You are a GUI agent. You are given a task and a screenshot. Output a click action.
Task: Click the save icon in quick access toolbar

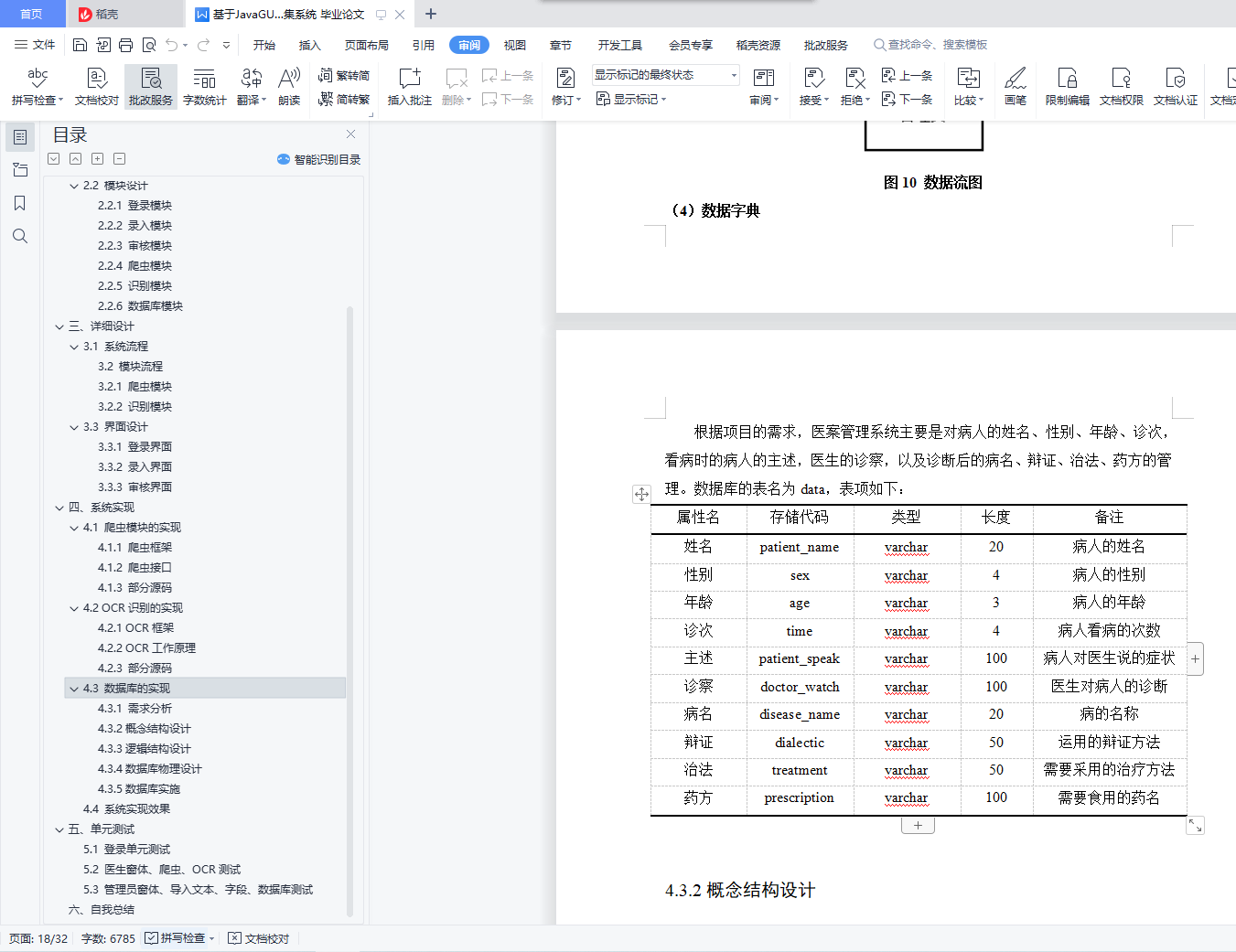pos(80,45)
